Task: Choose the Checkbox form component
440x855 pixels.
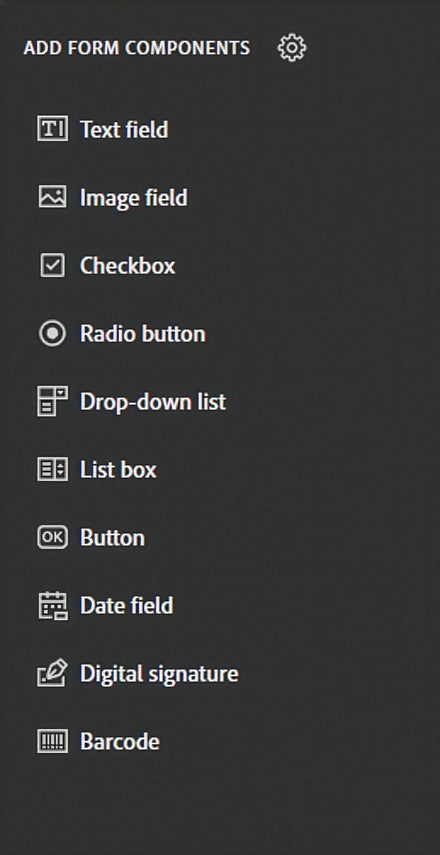Action: (x=106, y=266)
